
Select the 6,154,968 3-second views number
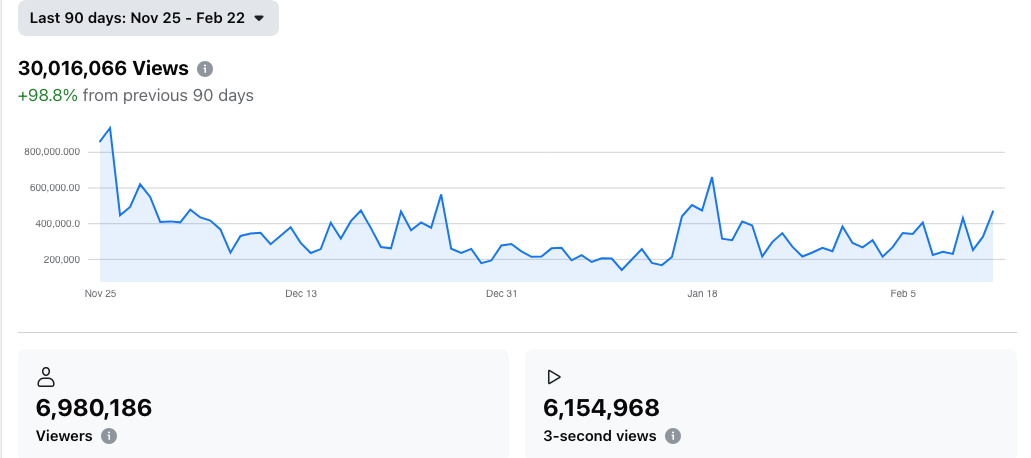click(601, 408)
